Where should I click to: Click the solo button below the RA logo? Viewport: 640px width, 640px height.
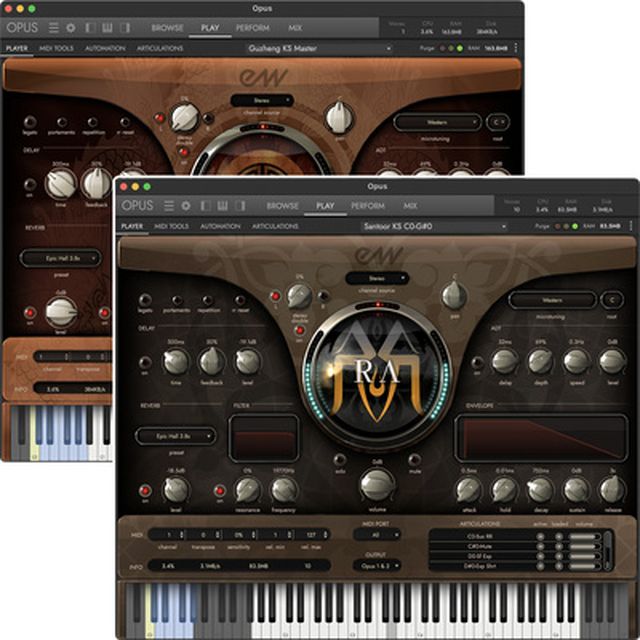pyautogui.click(x=340, y=460)
